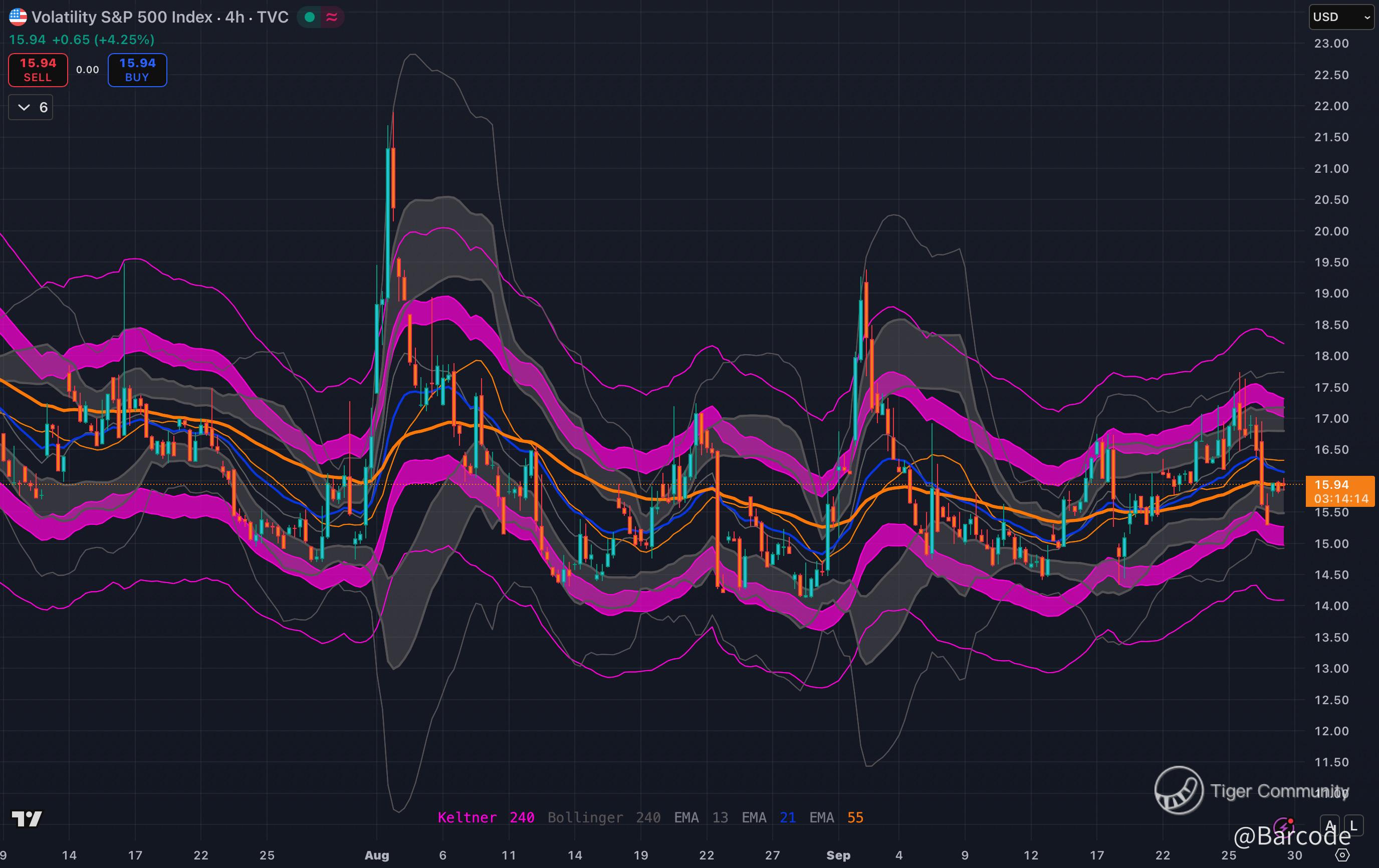
Task: Click the Volatility S&P 500 Index title
Action: 159,17
